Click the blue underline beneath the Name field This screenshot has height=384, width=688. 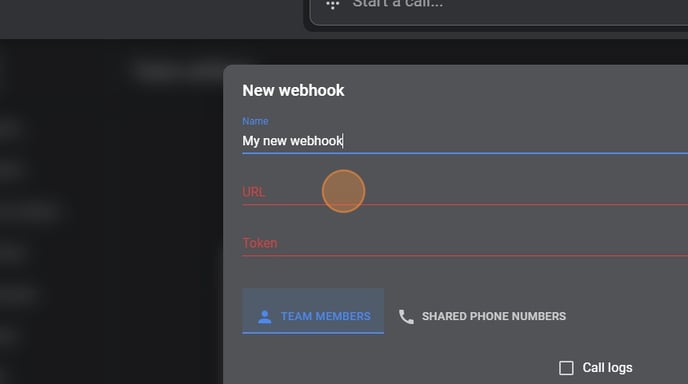tap(465, 153)
